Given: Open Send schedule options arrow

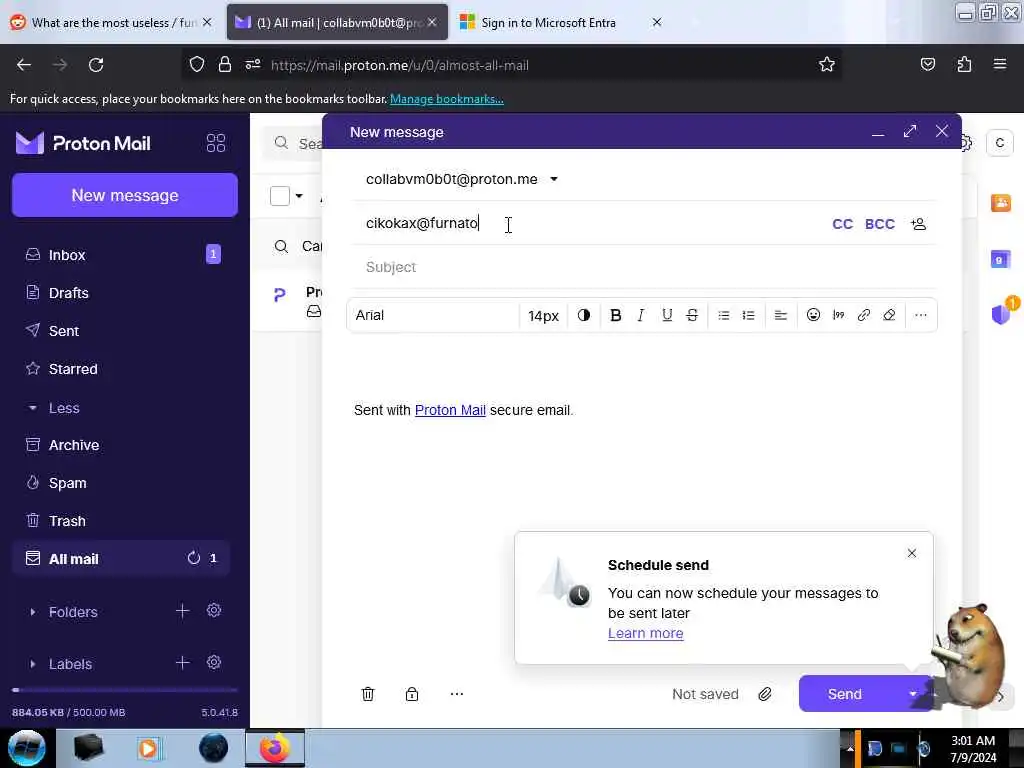Looking at the screenshot, I should (x=913, y=694).
